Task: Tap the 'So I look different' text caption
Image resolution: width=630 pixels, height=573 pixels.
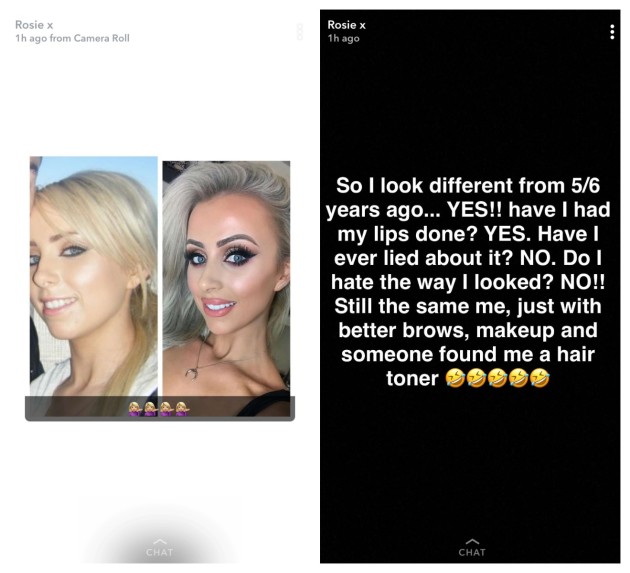Action: coord(468,282)
